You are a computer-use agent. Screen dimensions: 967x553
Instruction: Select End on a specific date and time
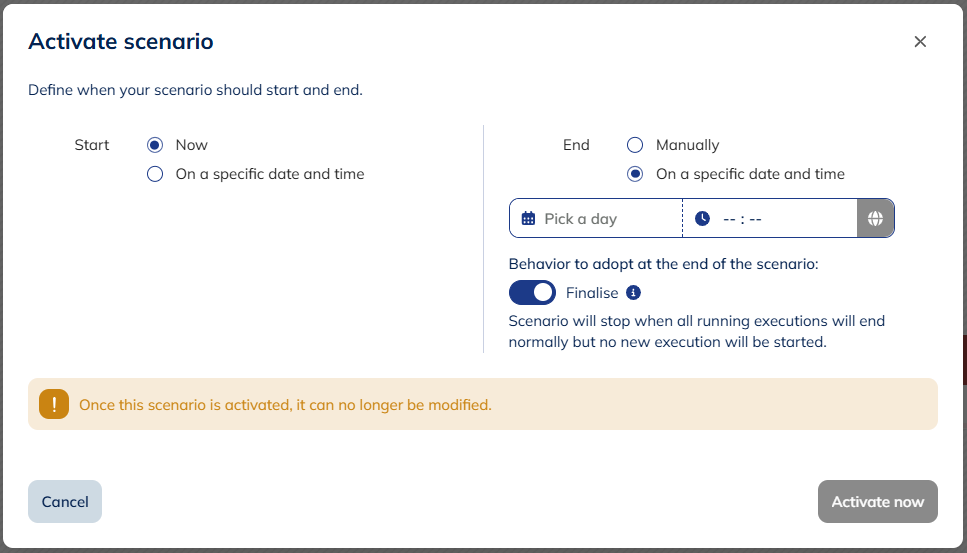coord(635,174)
